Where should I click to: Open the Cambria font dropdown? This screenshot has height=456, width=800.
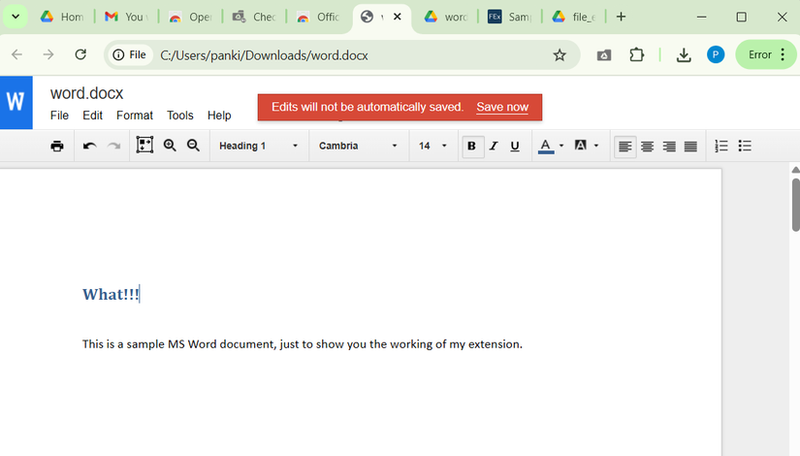pos(358,146)
